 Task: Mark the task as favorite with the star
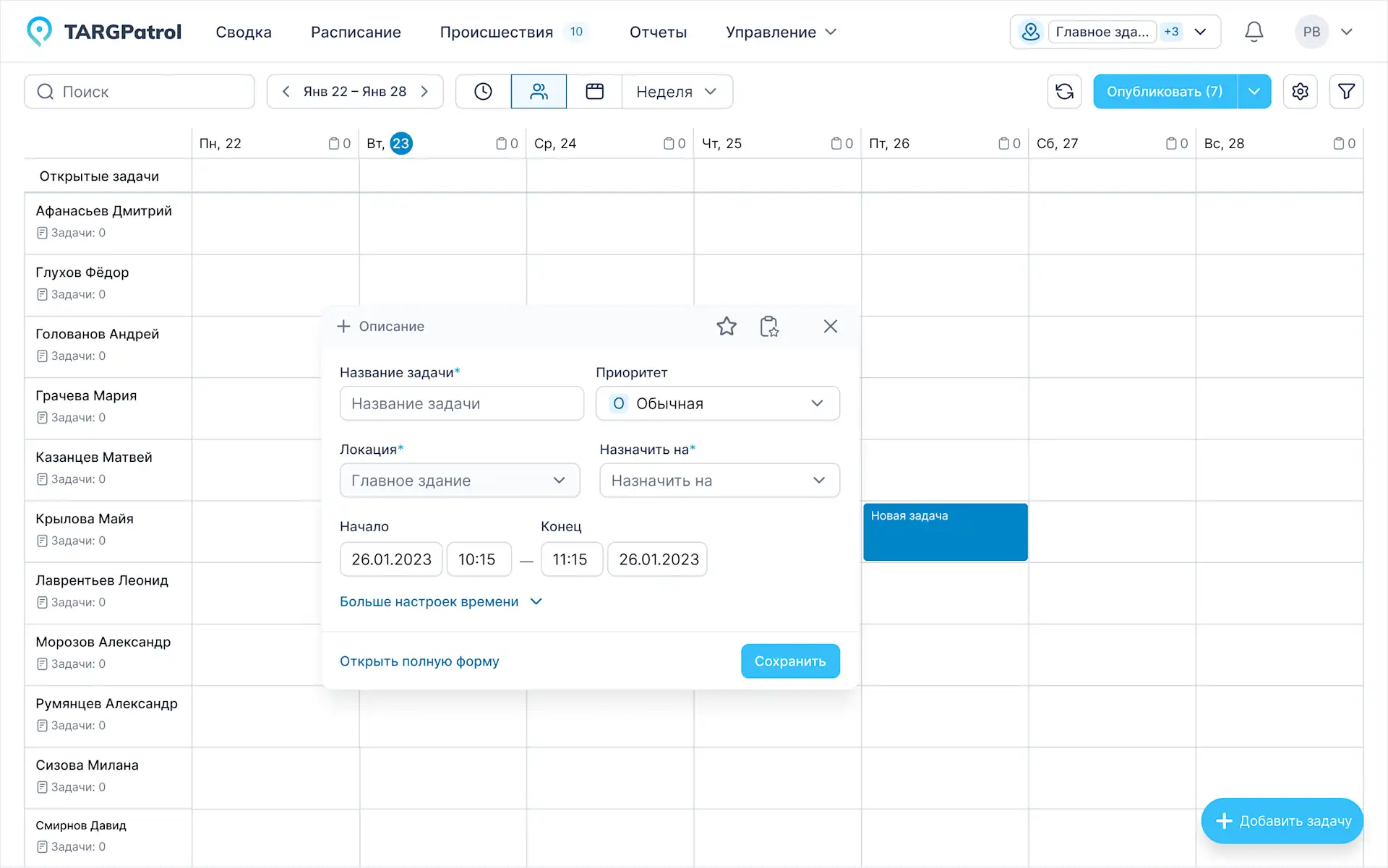(727, 327)
